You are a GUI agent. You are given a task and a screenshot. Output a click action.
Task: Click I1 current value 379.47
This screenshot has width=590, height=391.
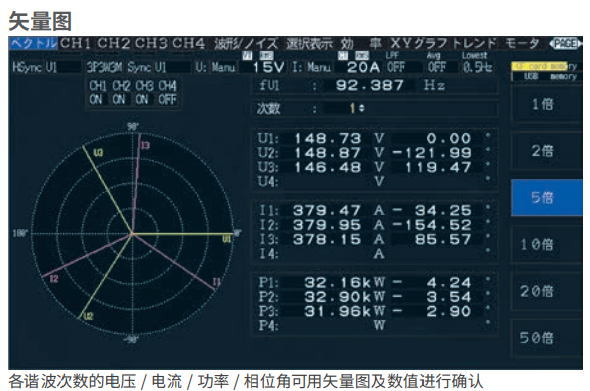327,210
